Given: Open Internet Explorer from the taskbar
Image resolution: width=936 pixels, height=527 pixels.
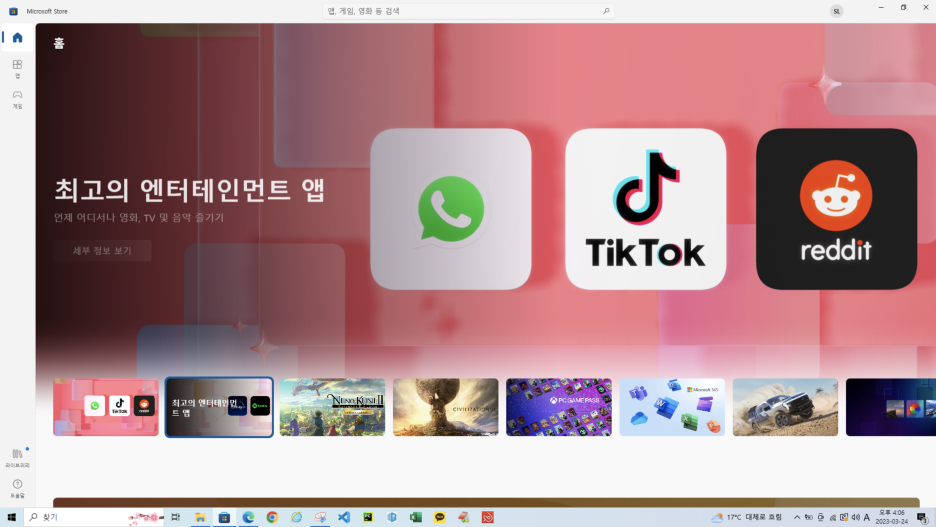Looking at the screenshot, I should pyautogui.click(x=296, y=517).
